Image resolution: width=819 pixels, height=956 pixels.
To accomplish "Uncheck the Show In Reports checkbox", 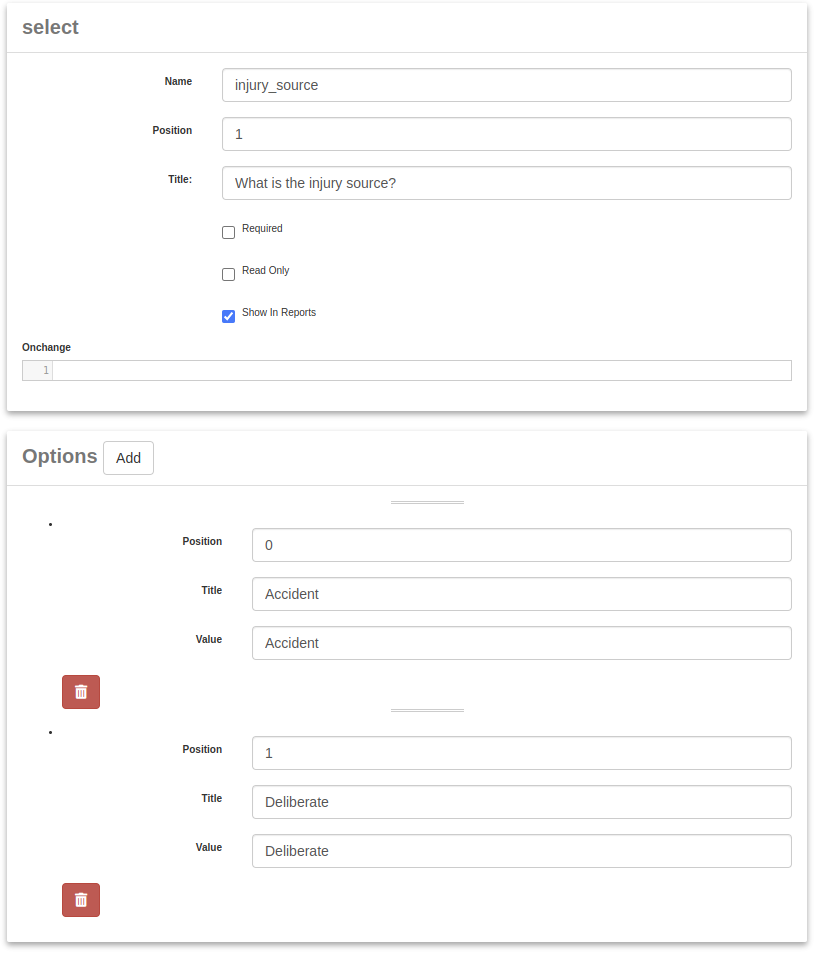I will pos(229,317).
